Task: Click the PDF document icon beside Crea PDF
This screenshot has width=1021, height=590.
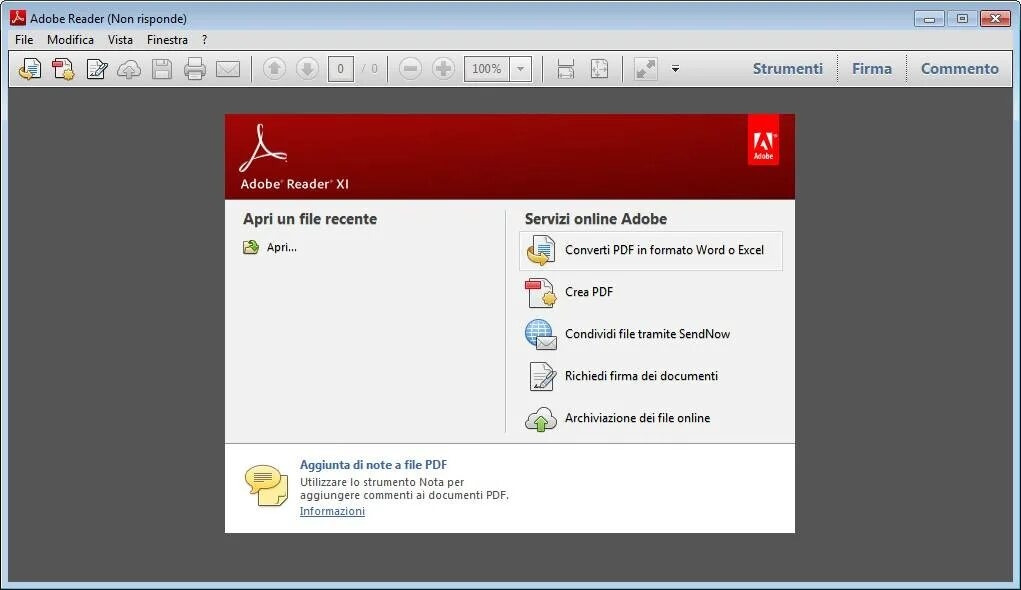Action: pos(540,292)
